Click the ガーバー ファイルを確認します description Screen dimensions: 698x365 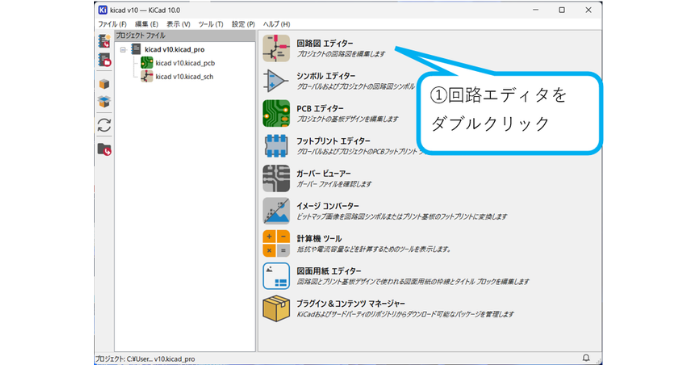[334, 184]
